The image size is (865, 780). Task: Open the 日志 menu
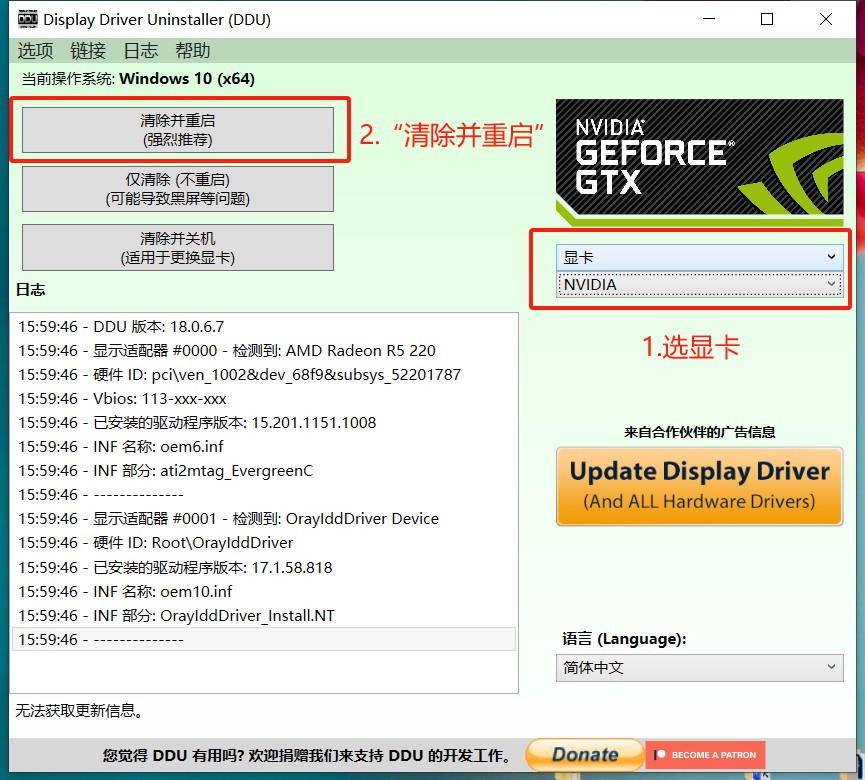[x=140, y=51]
